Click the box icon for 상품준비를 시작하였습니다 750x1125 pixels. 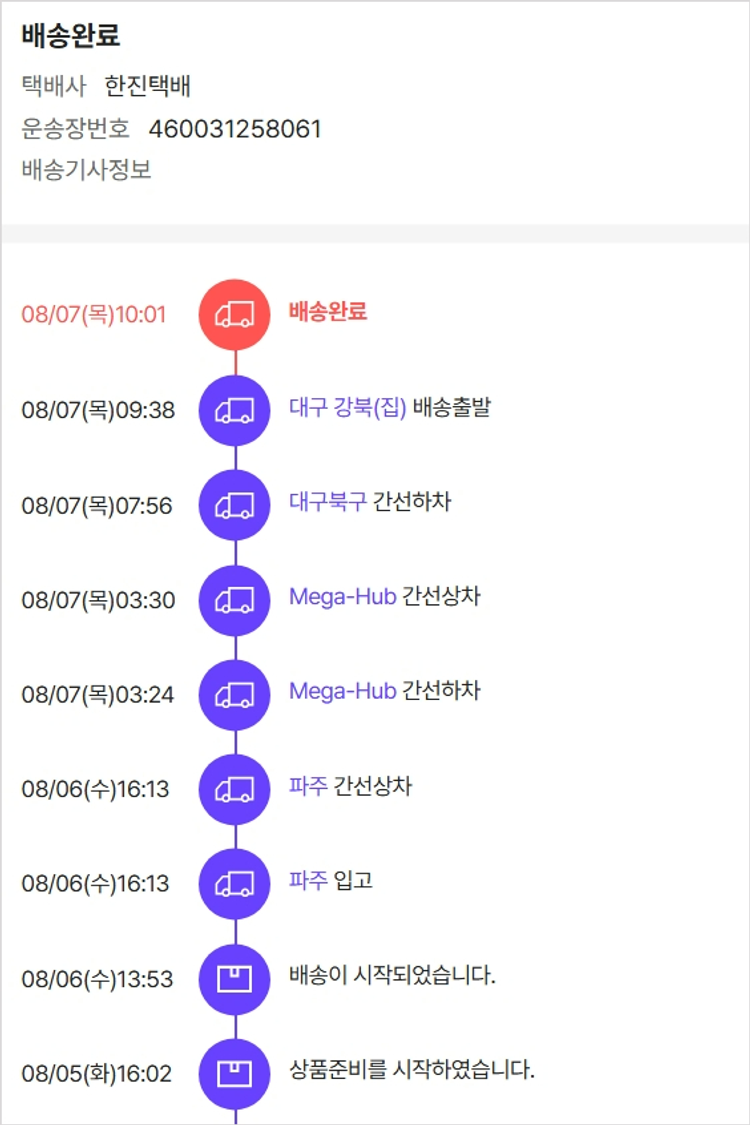tap(235, 1073)
